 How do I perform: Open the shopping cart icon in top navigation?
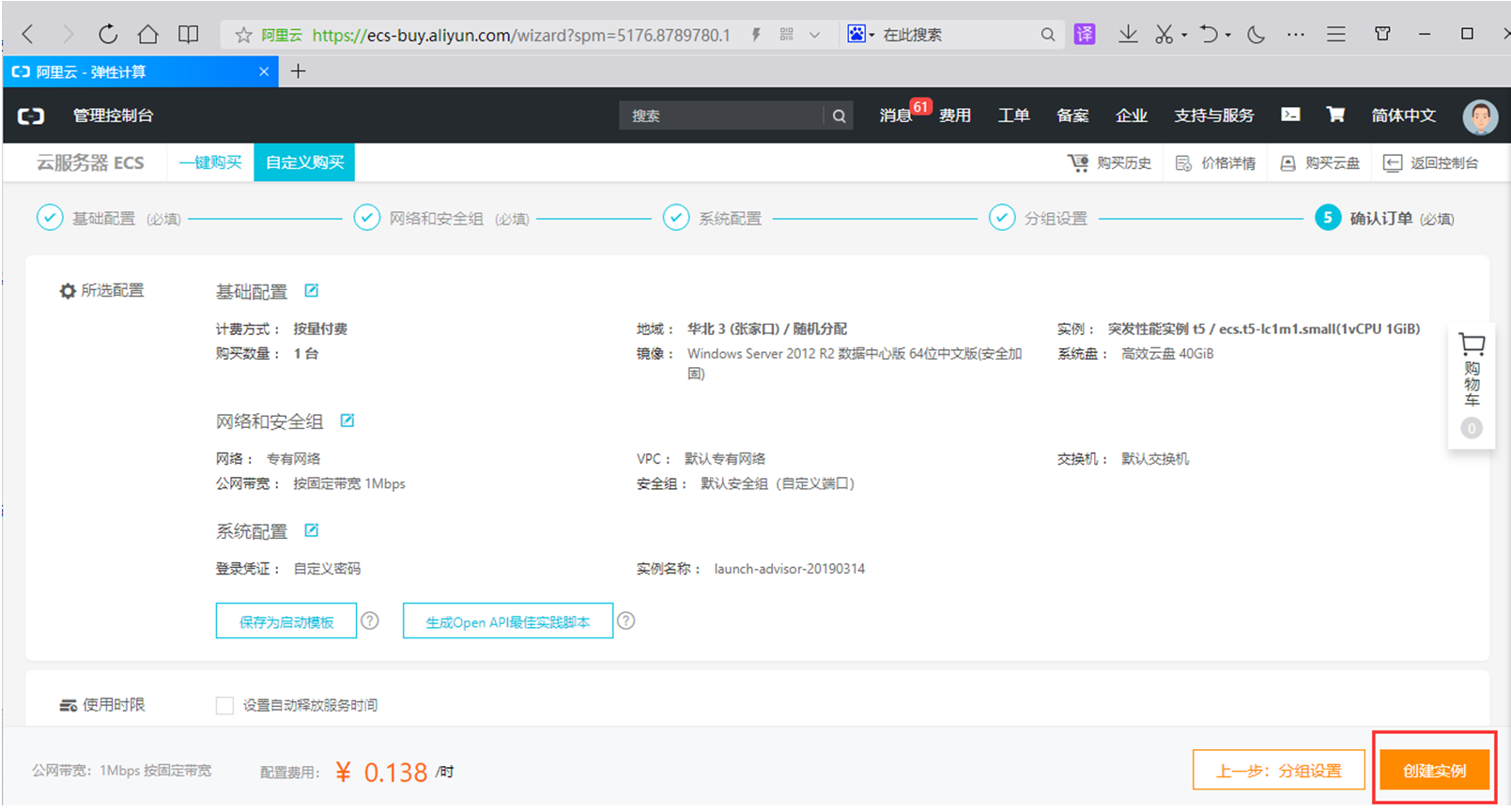[x=1334, y=115]
